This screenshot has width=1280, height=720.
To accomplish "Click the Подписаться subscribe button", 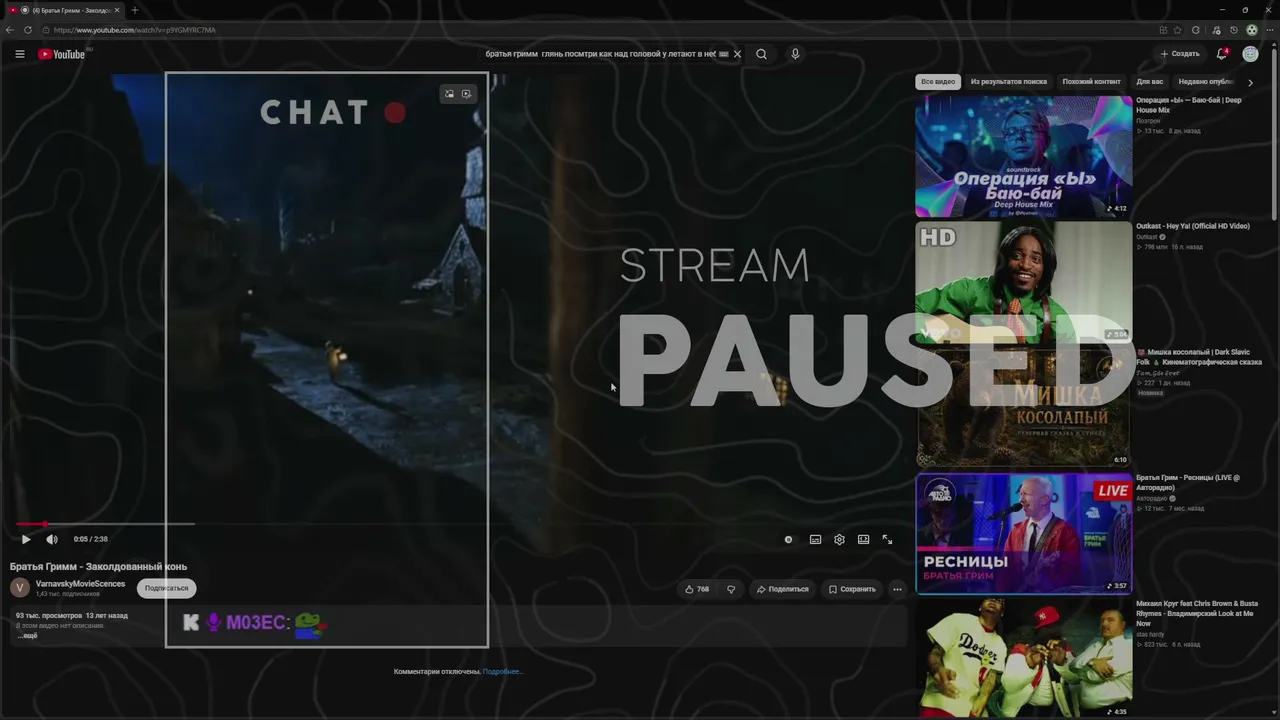I will pos(166,588).
